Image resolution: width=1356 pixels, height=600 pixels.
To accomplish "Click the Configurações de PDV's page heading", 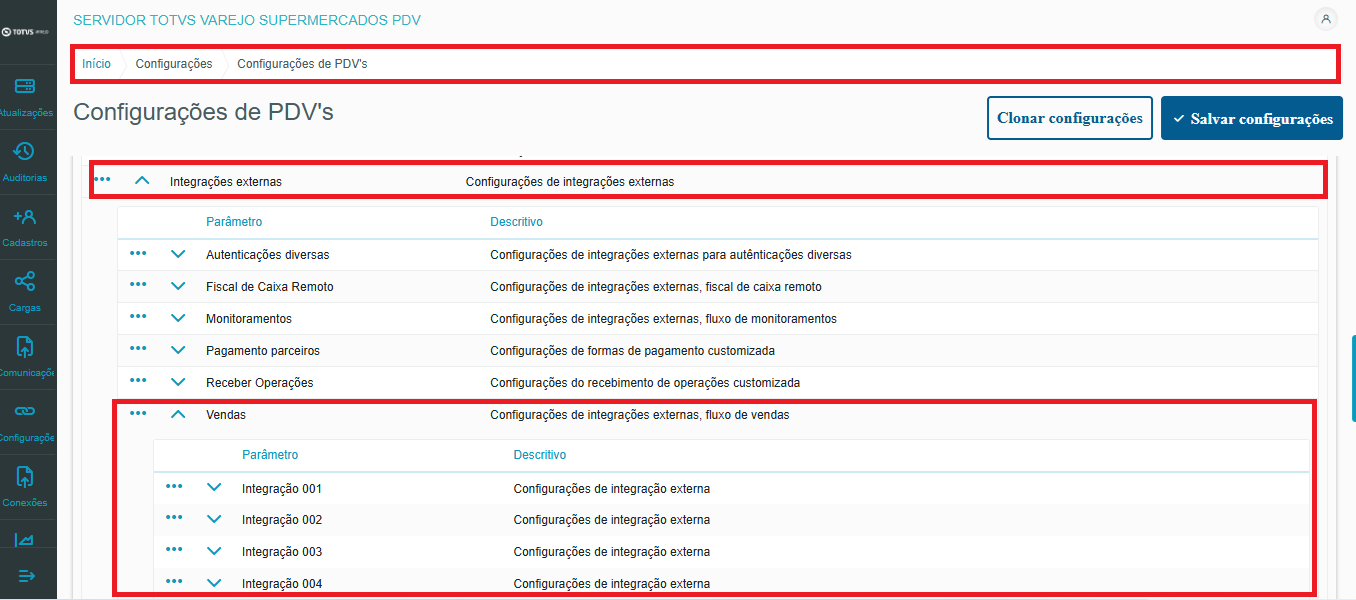I will (203, 112).
